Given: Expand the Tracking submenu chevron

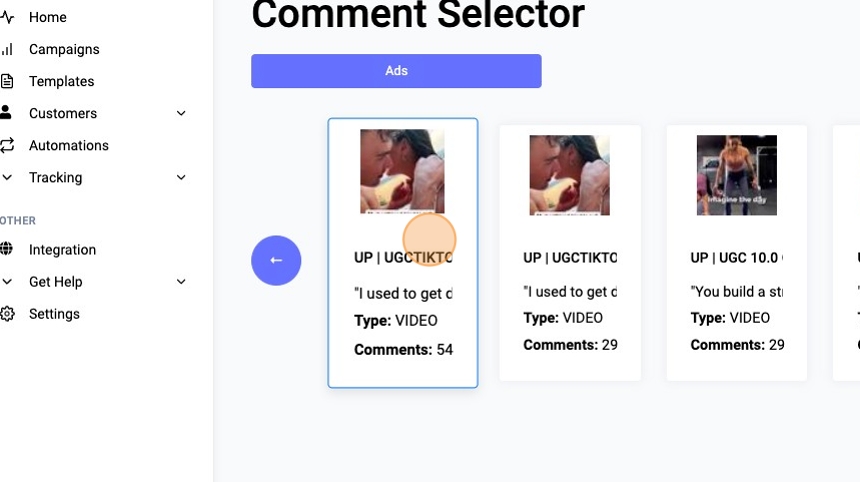Looking at the screenshot, I should point(181,177).
